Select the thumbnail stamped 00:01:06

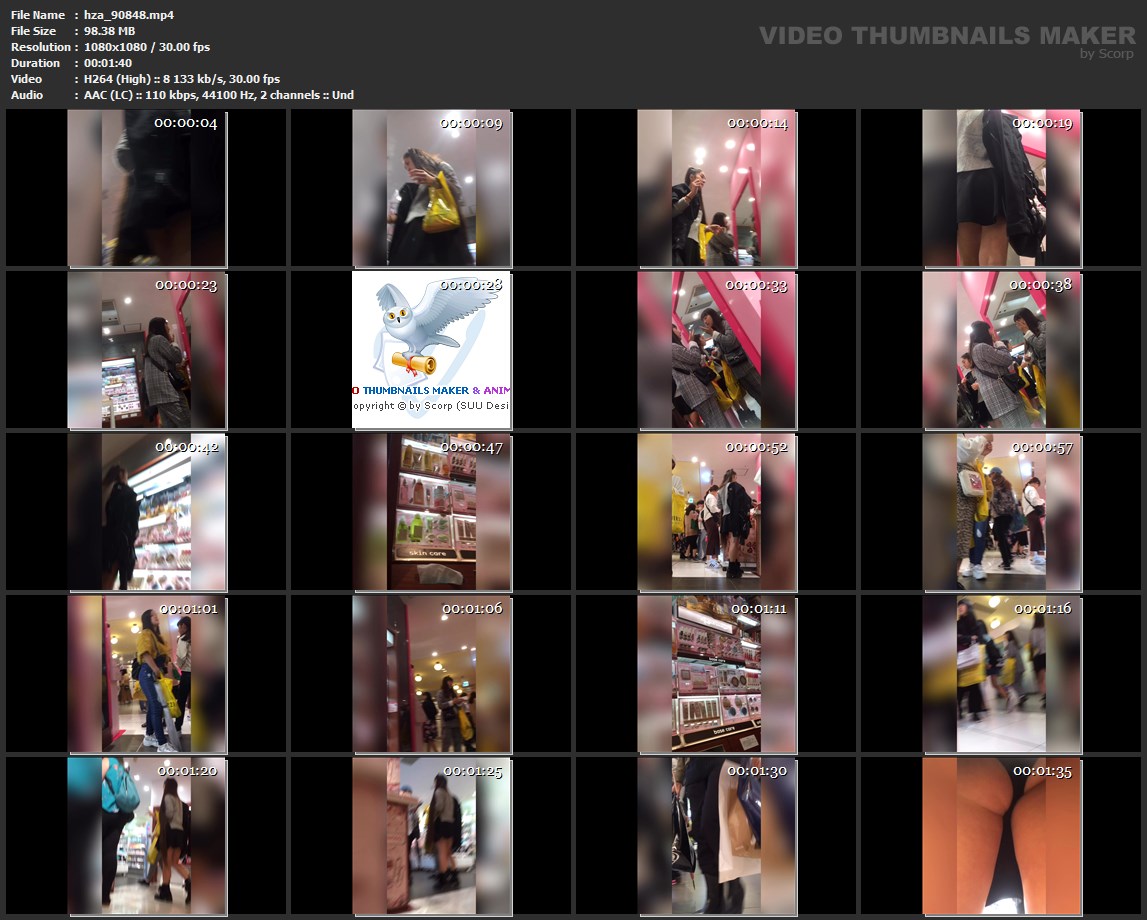point(432,674)
